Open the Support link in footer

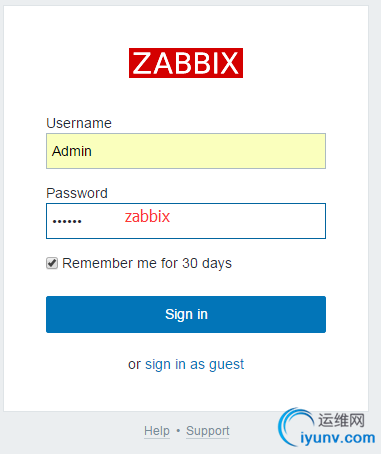(208, 431)
